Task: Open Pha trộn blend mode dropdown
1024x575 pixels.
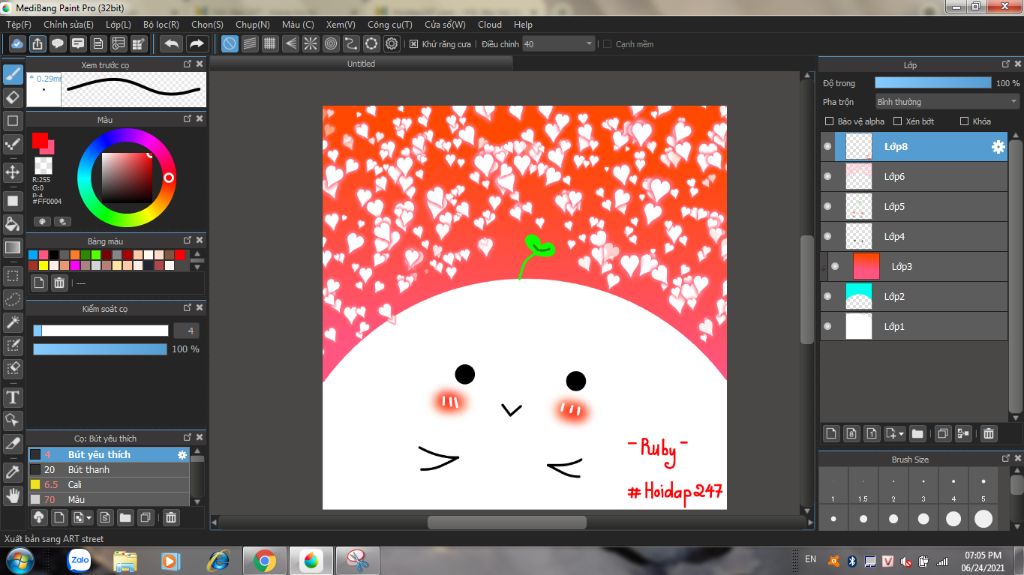Action: tap(946, 102)
